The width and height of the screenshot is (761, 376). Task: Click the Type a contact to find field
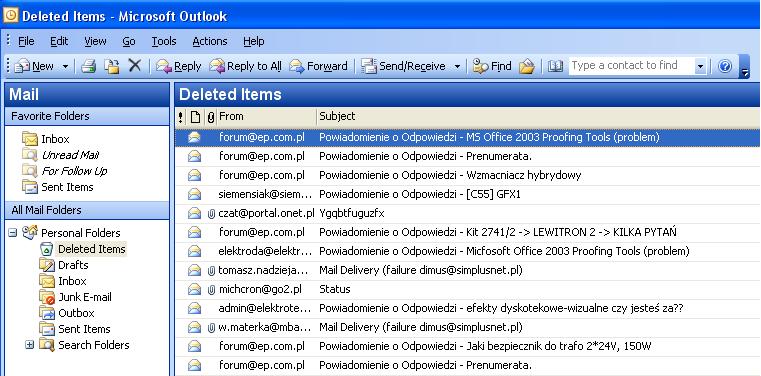click(631, 66)
